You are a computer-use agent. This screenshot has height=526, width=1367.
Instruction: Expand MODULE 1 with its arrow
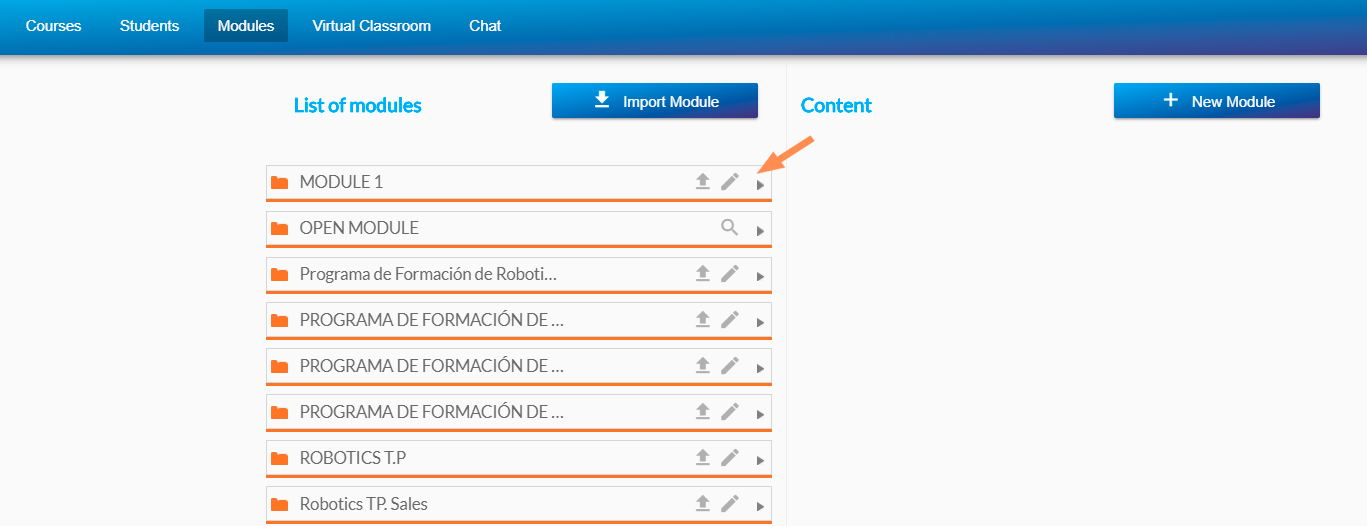tap(760, 185)
